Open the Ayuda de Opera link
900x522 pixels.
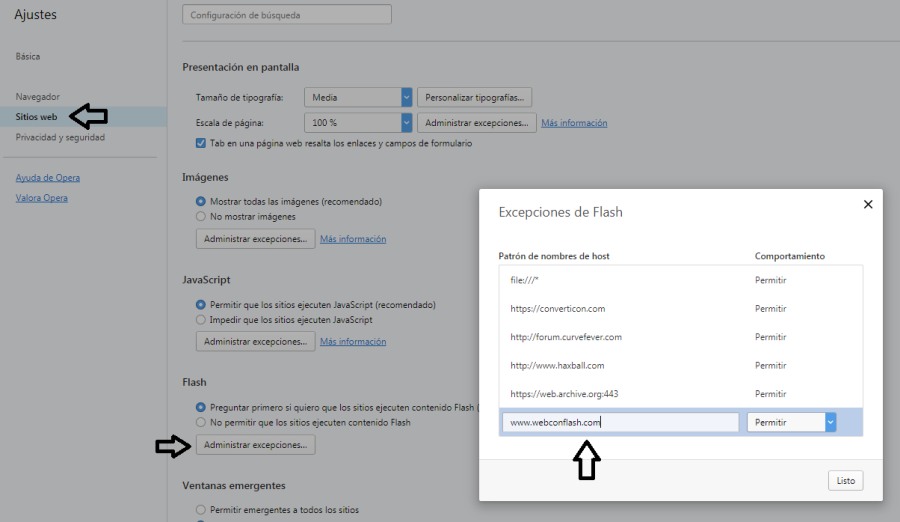[x=48, y=177]
